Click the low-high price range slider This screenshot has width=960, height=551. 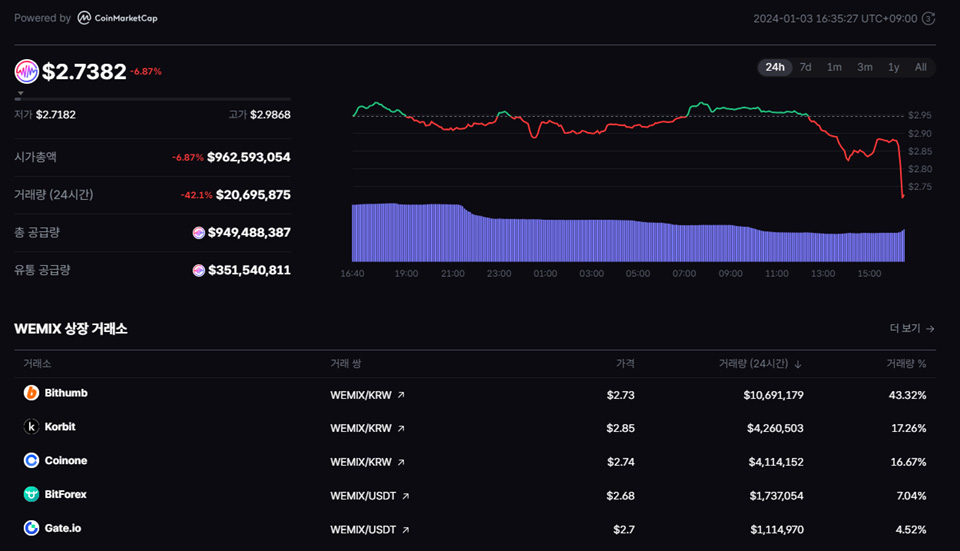(153, 98)
